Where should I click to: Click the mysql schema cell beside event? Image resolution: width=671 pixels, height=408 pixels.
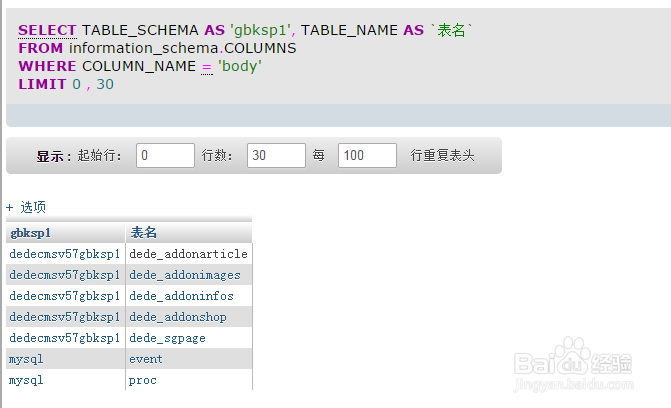[26, 359]
